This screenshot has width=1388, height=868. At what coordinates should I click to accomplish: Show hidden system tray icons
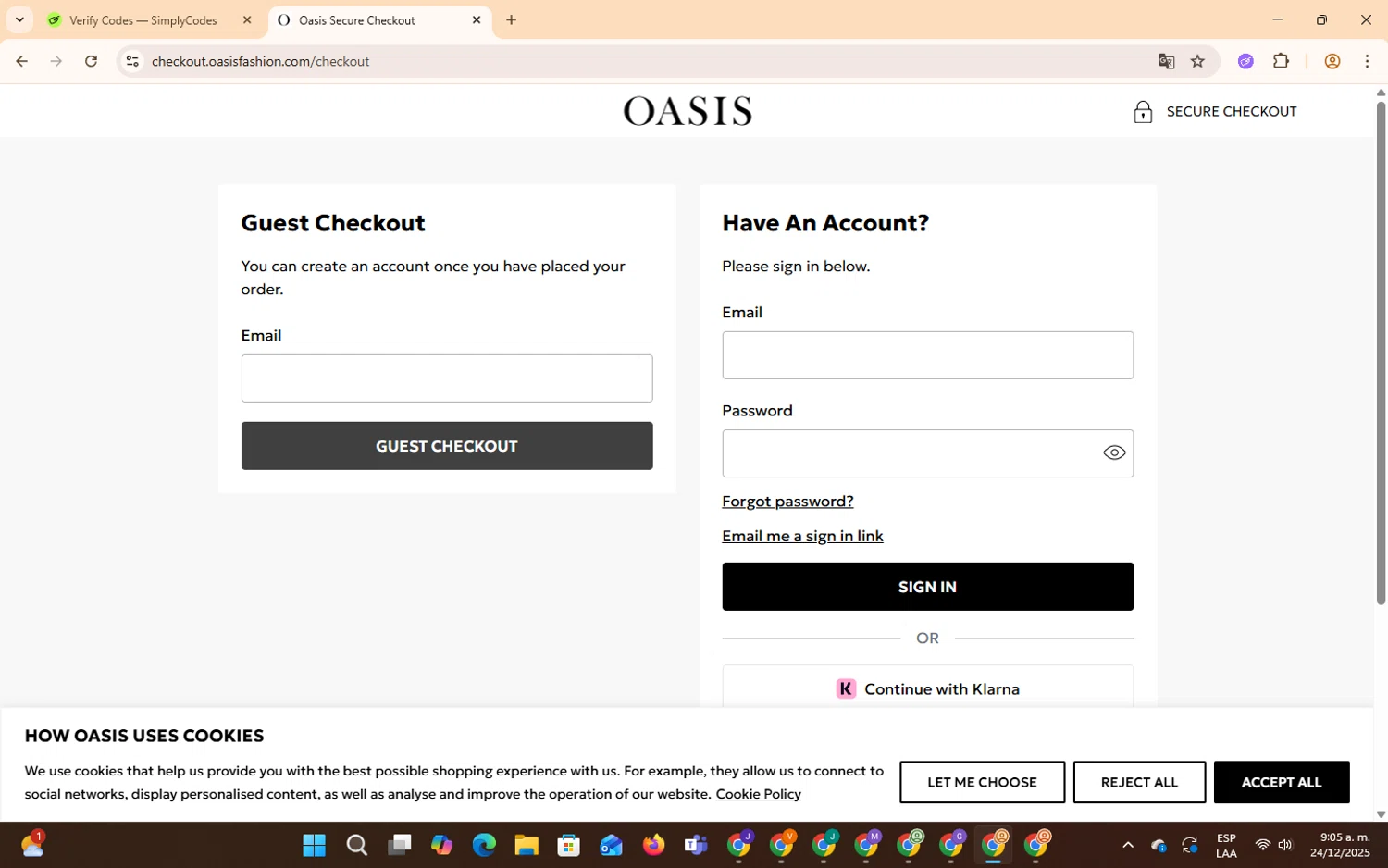point(1127,845)
